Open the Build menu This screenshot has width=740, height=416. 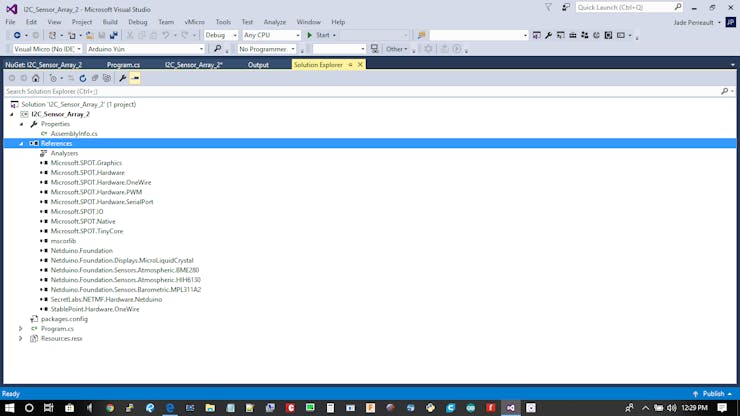coord(110,22)
